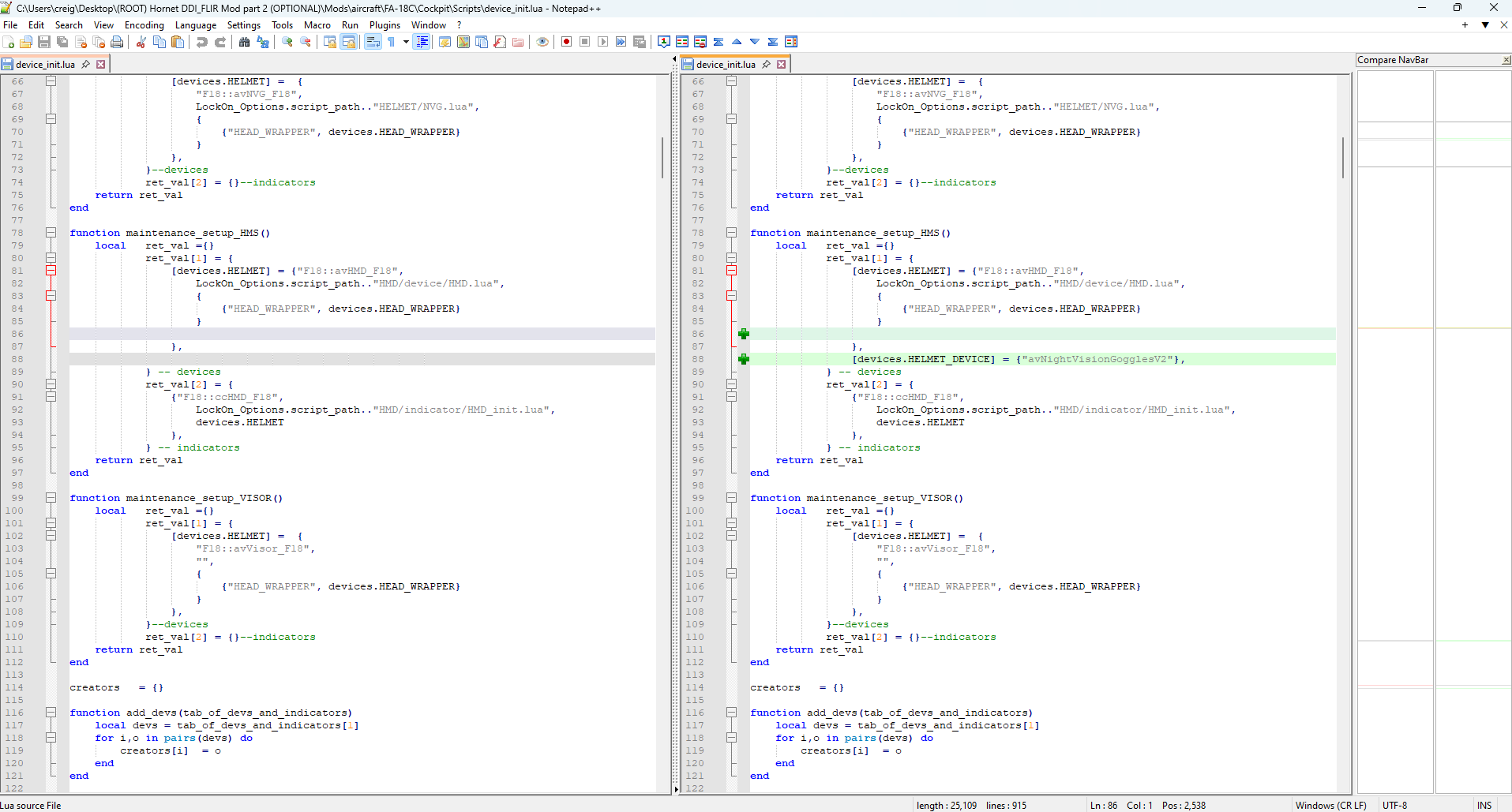Click the Print toolbar icon
This screenshot has height=812, width=1512.
117,42
